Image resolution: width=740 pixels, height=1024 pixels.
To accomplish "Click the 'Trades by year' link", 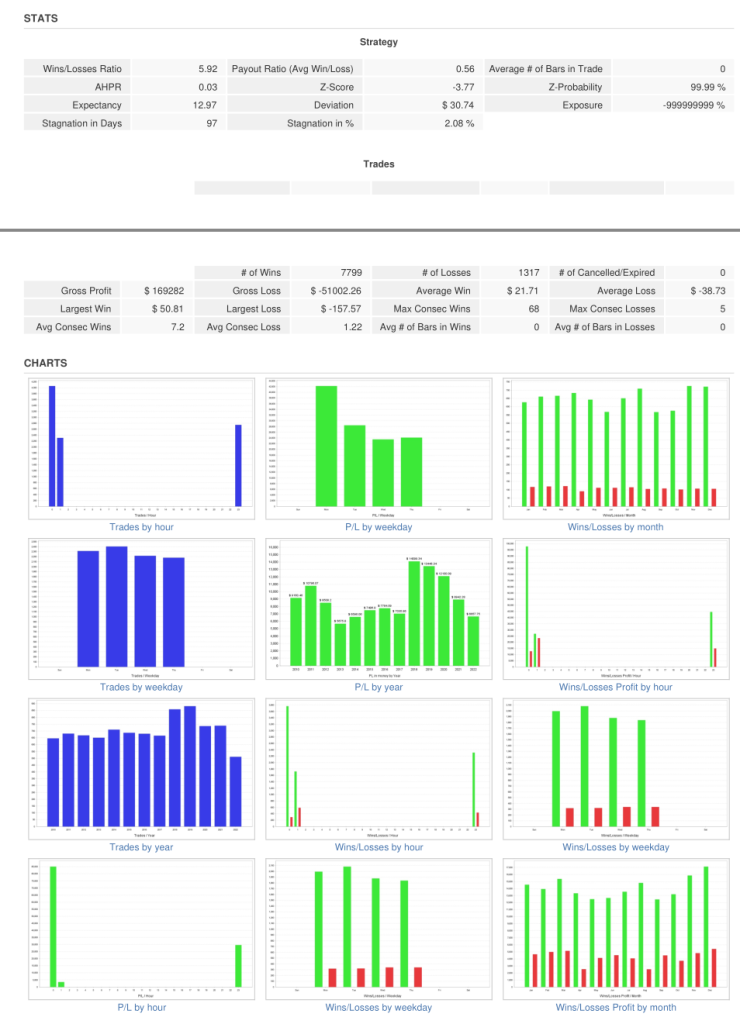I will pos(141,847).
